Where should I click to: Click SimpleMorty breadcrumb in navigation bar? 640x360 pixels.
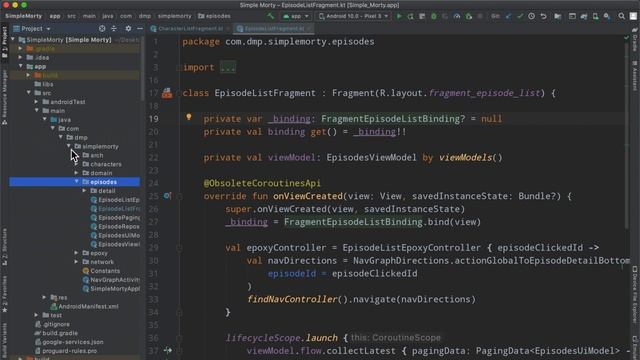coord(24,16)
